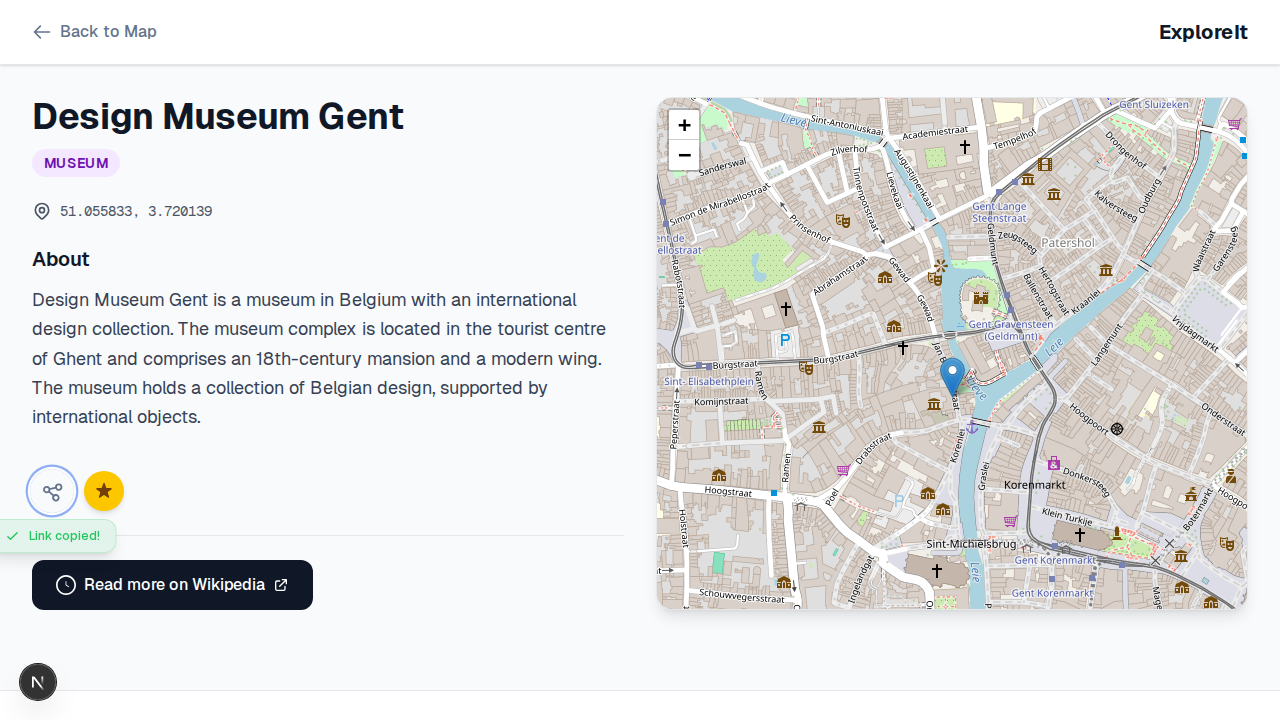
Task: Click the Korenmarkt label on the map
Action: click(1034, 484)
